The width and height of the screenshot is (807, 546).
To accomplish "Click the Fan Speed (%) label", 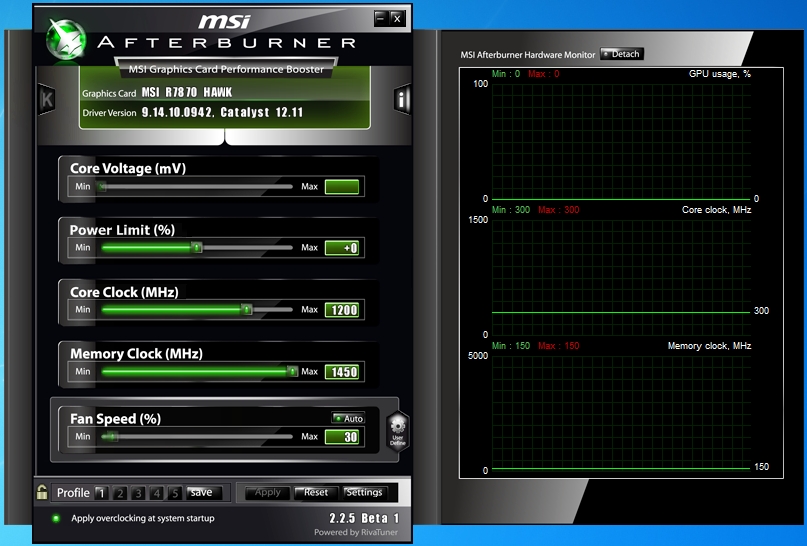I will tap(116, 418).
